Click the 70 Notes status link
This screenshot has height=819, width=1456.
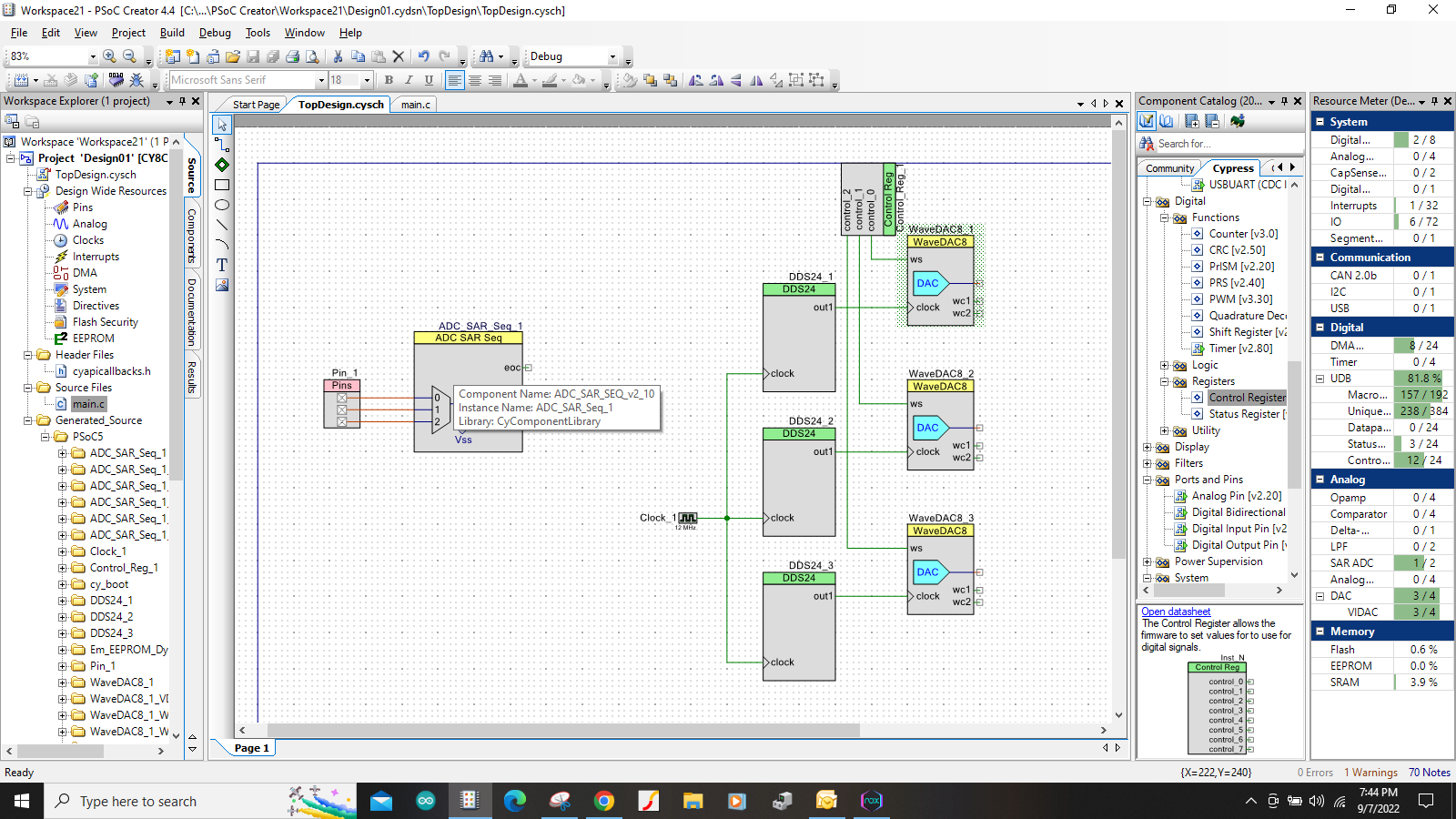(1430, 773)
